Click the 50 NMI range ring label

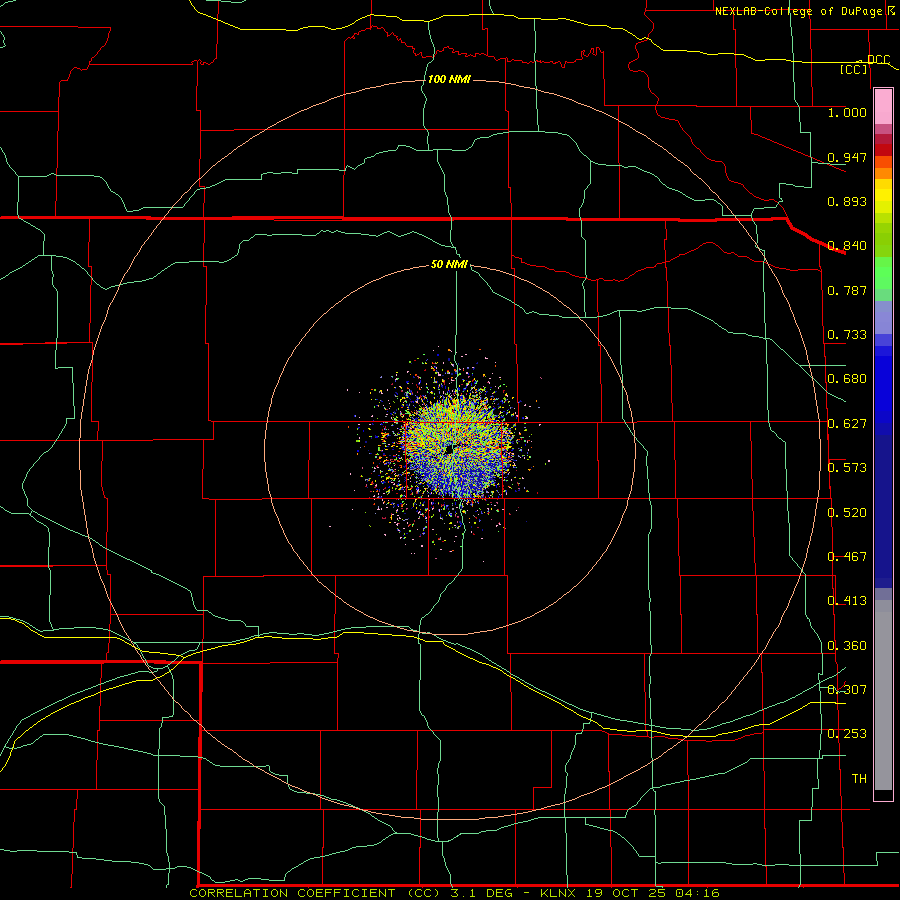449,264
